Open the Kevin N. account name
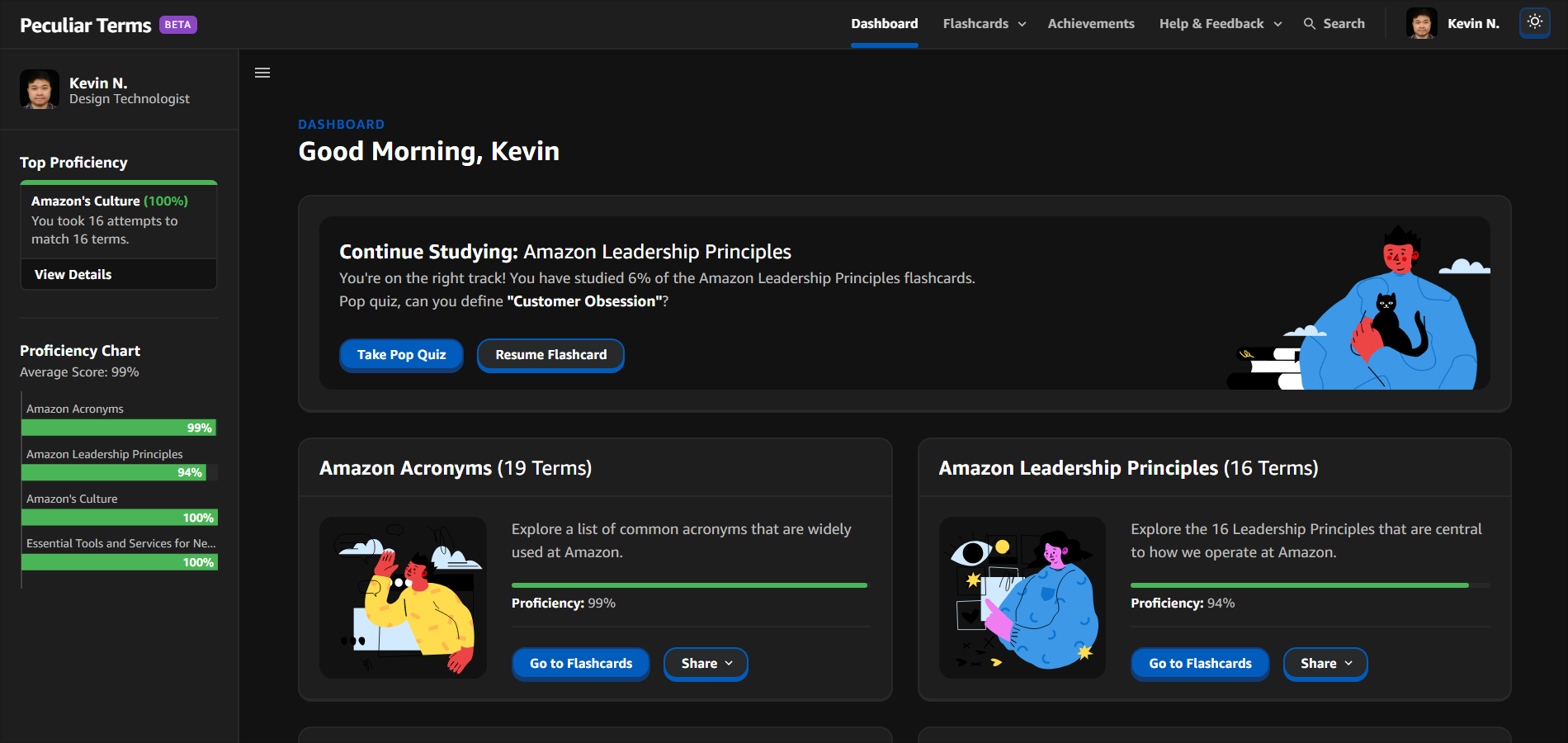Viewport: 1568px width, 743px height. (x=1473, y=24)
